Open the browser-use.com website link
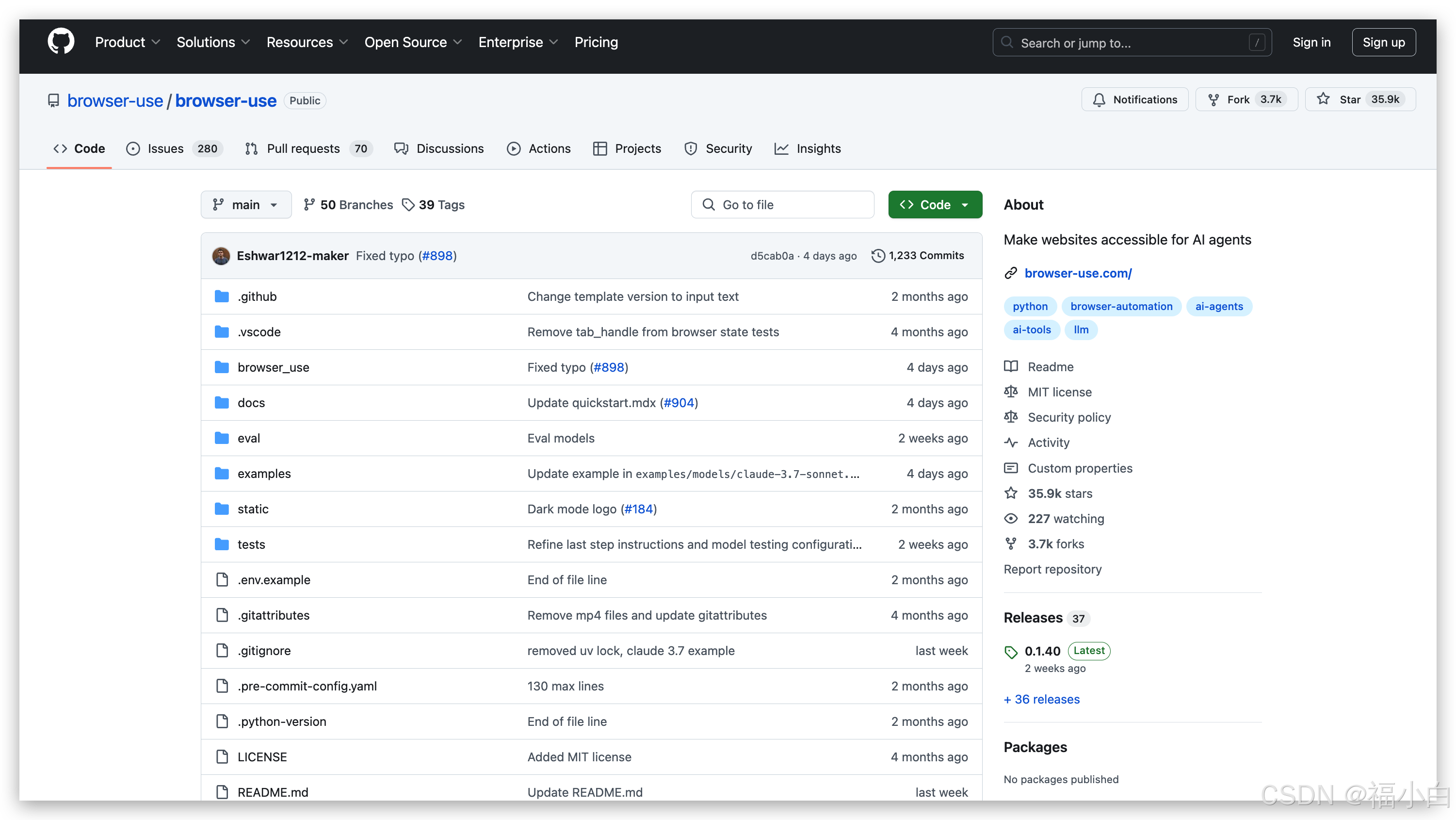The width and height of the screenshot is (1456, 820). click(x=1078, y=273)
